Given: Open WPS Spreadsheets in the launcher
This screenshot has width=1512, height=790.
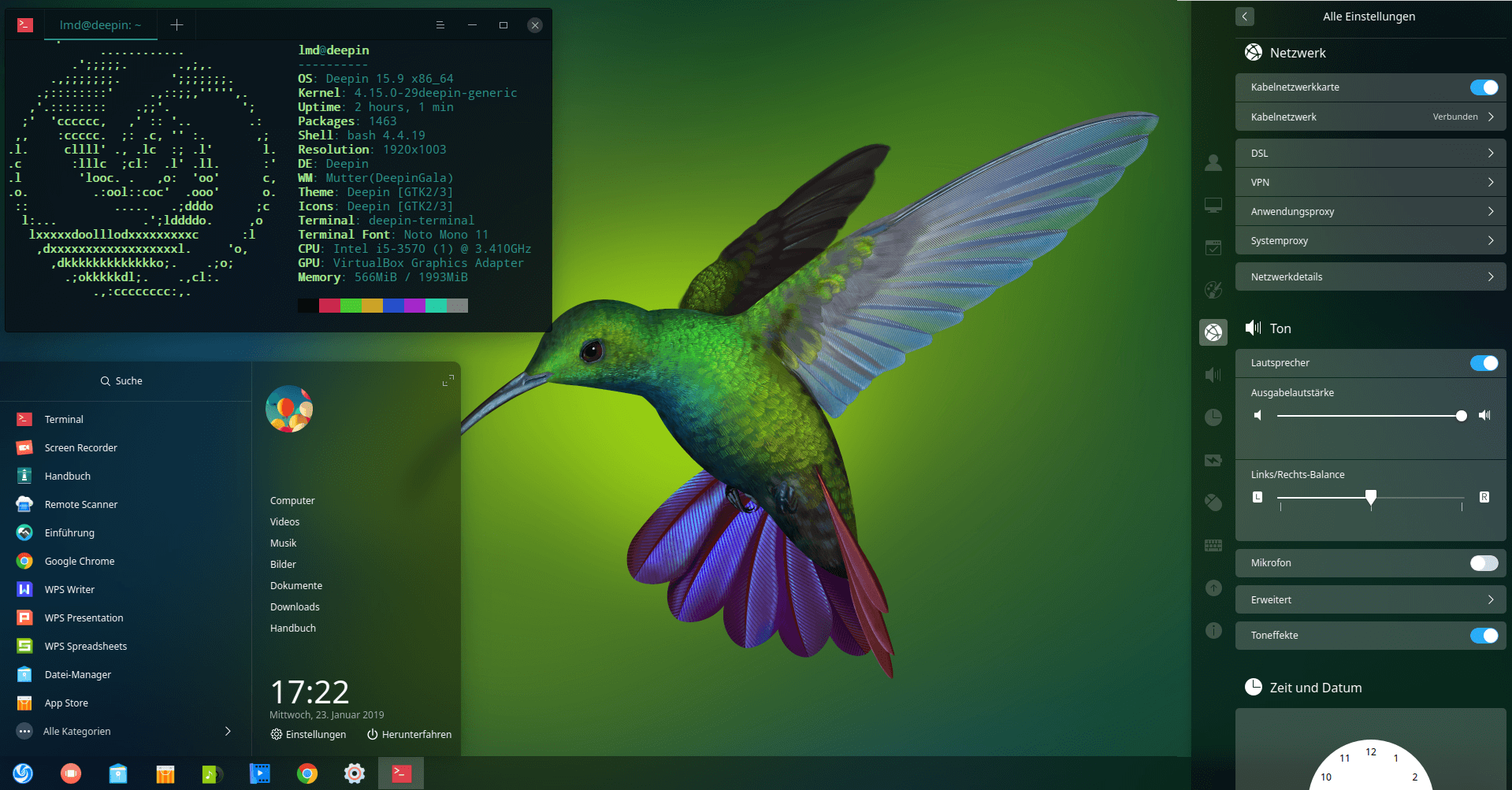Looking at the screenshot, I should (x=85, y=646).
